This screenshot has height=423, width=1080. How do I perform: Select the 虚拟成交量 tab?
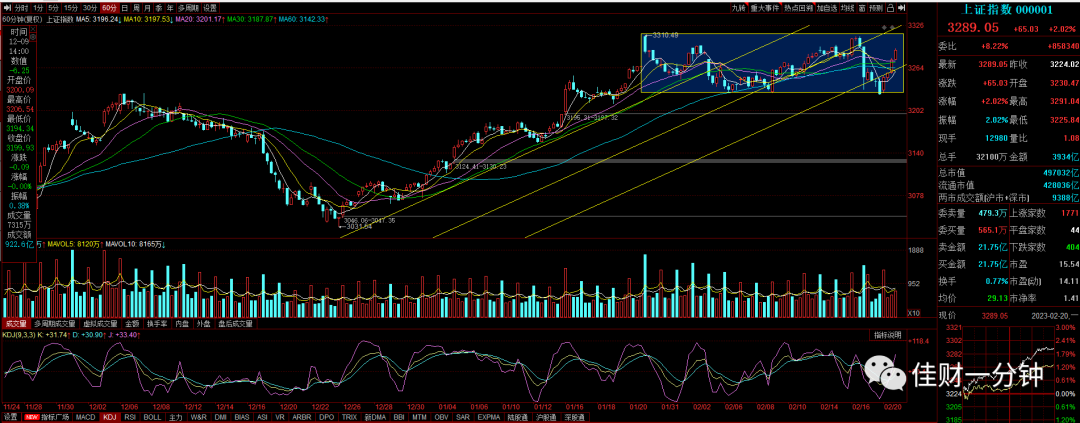point(101,322)
